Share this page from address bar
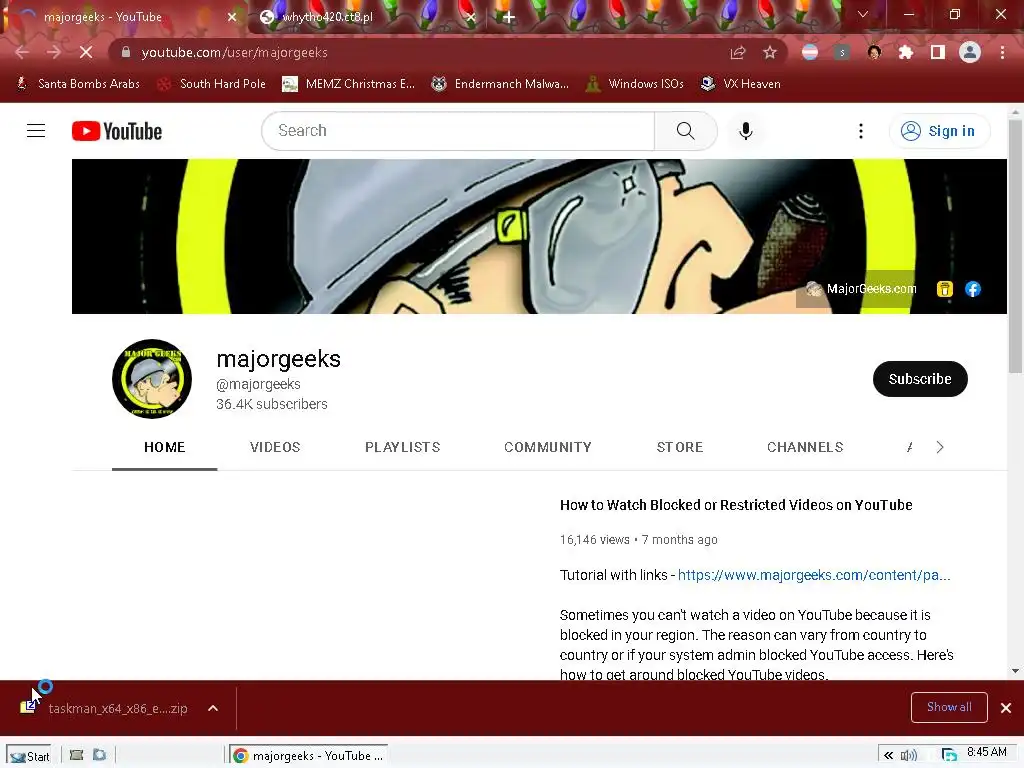Image resolution: width=1024 pixels, height=768 pixels. click(738, 52)
